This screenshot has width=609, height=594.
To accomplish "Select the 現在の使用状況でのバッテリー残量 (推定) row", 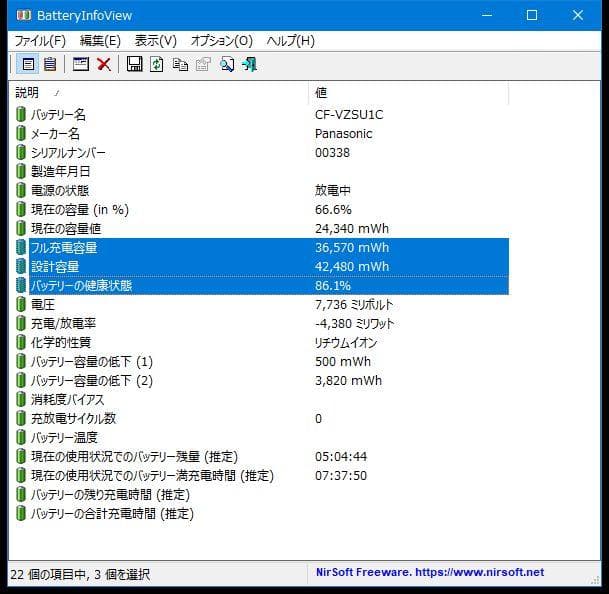I will coord(263,456).
